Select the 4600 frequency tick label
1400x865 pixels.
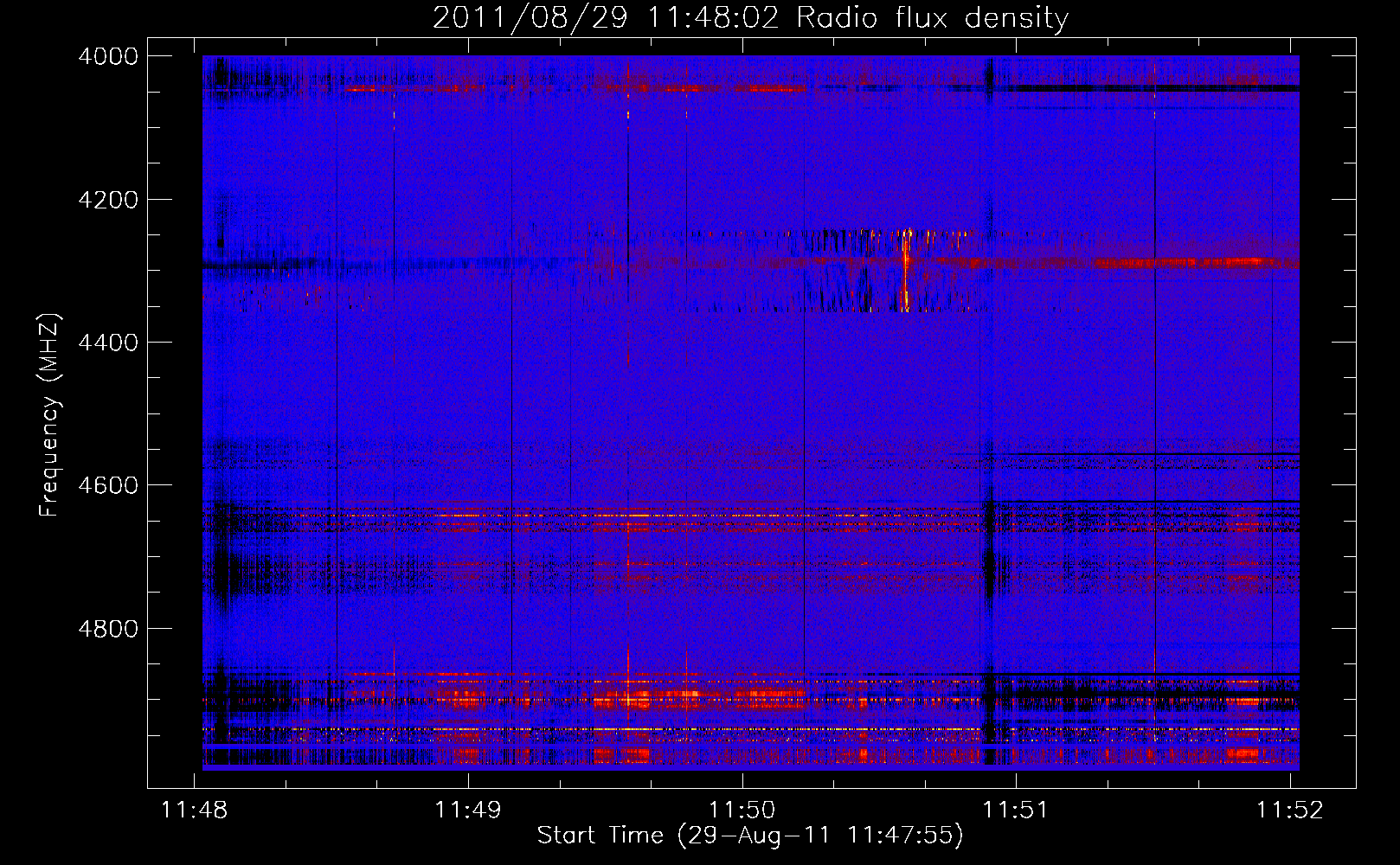pos(108,485)
